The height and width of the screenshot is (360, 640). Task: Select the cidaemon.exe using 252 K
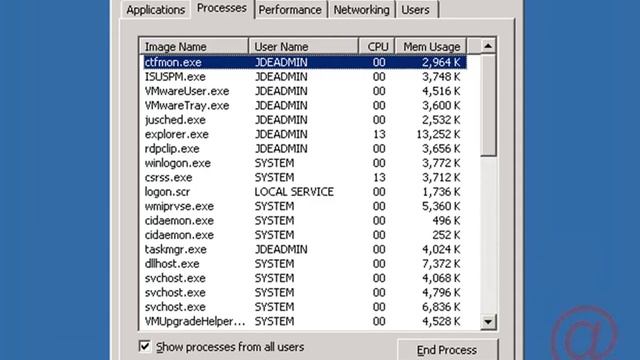[304, 235]
